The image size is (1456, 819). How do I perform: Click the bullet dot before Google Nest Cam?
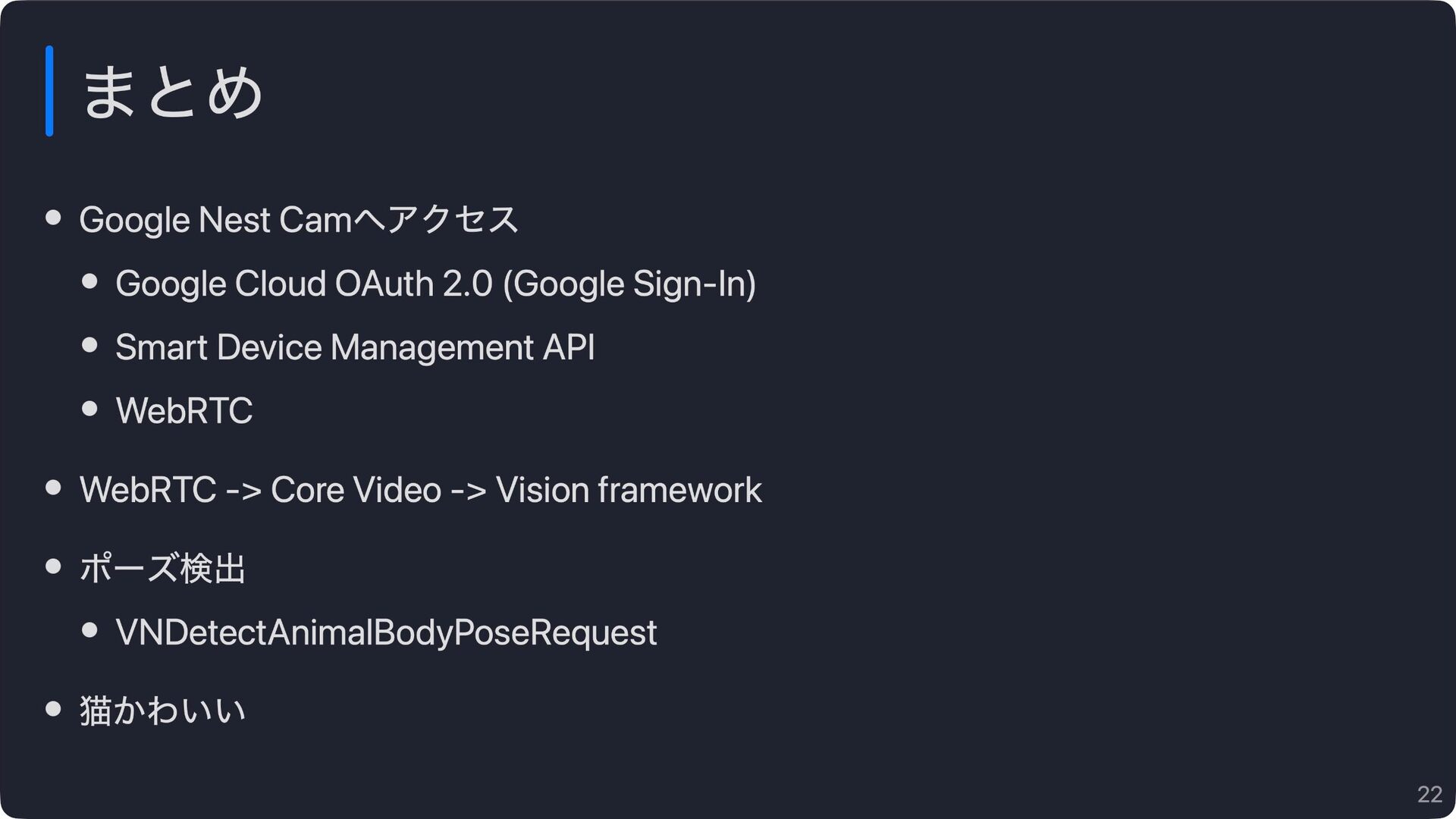[53, 218]
